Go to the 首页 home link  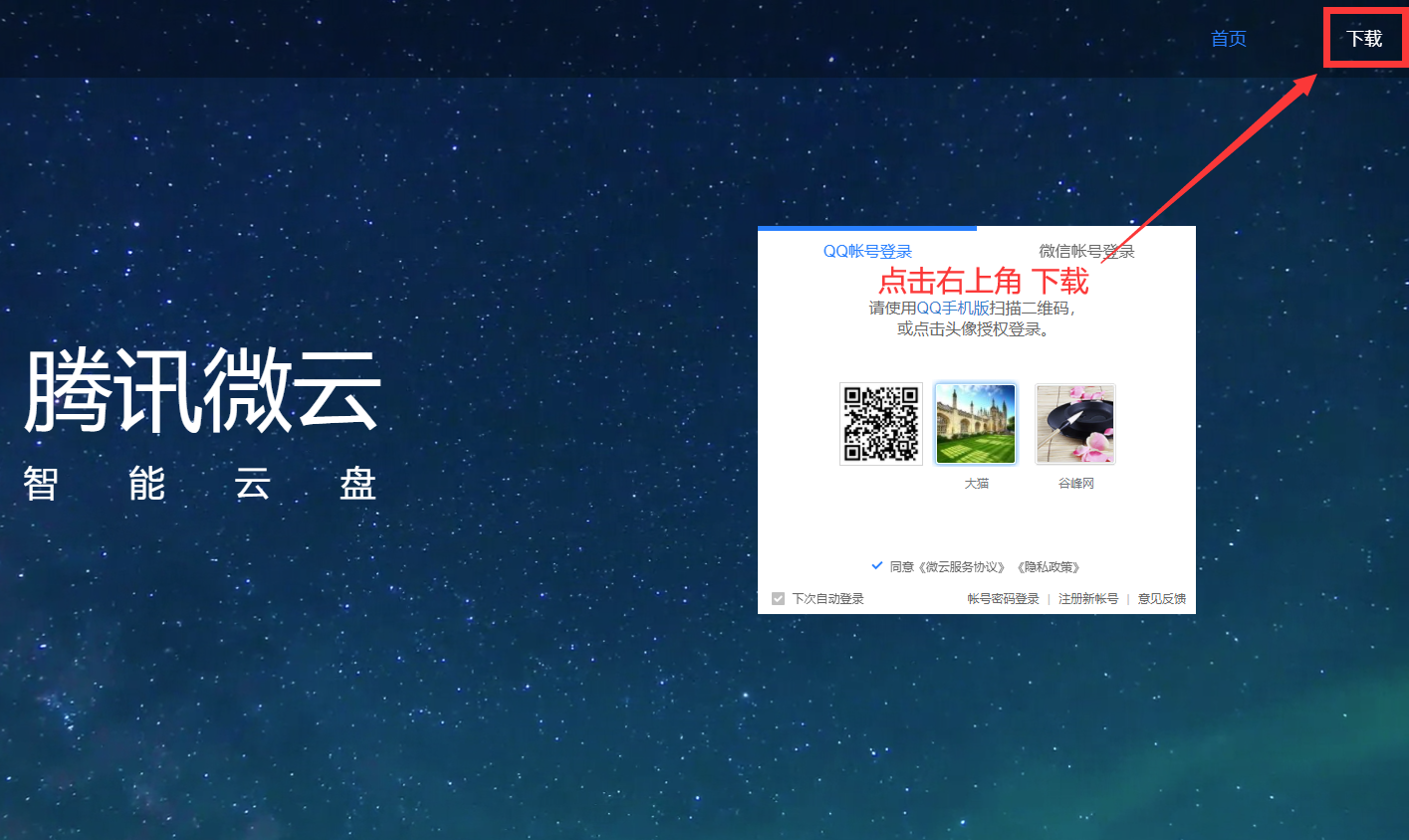(x=1229, y=39)
